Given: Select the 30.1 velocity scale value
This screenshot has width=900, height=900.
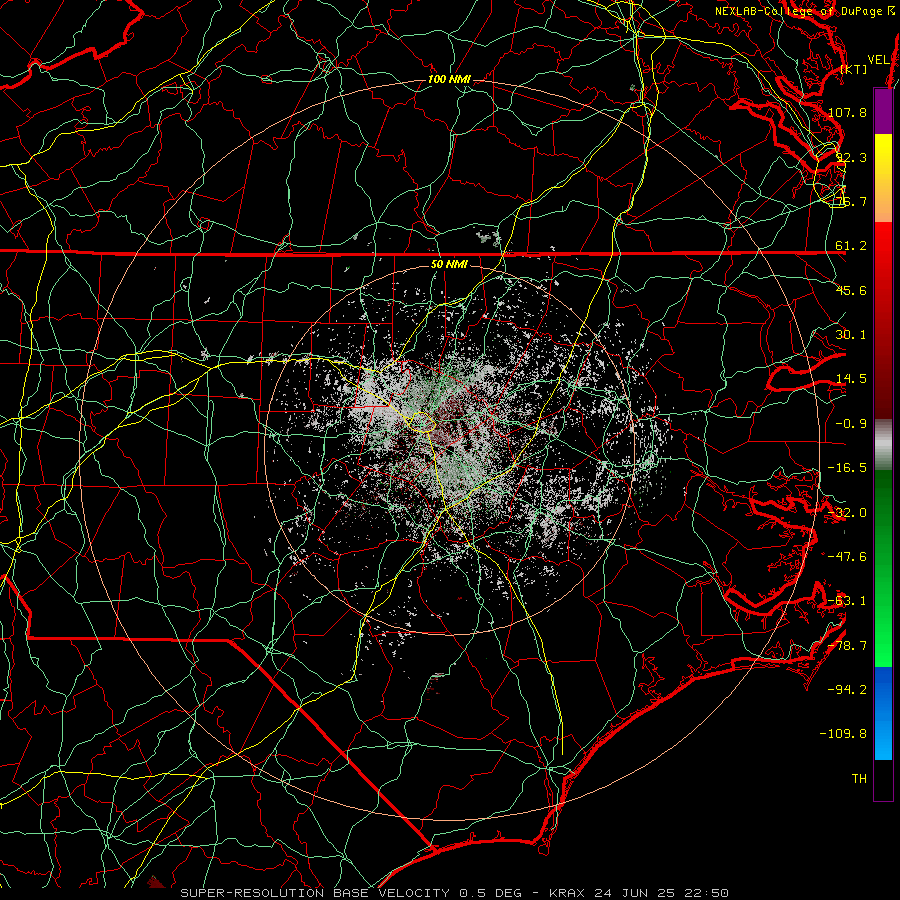Looking at the screenshot, I should [851, 335].
